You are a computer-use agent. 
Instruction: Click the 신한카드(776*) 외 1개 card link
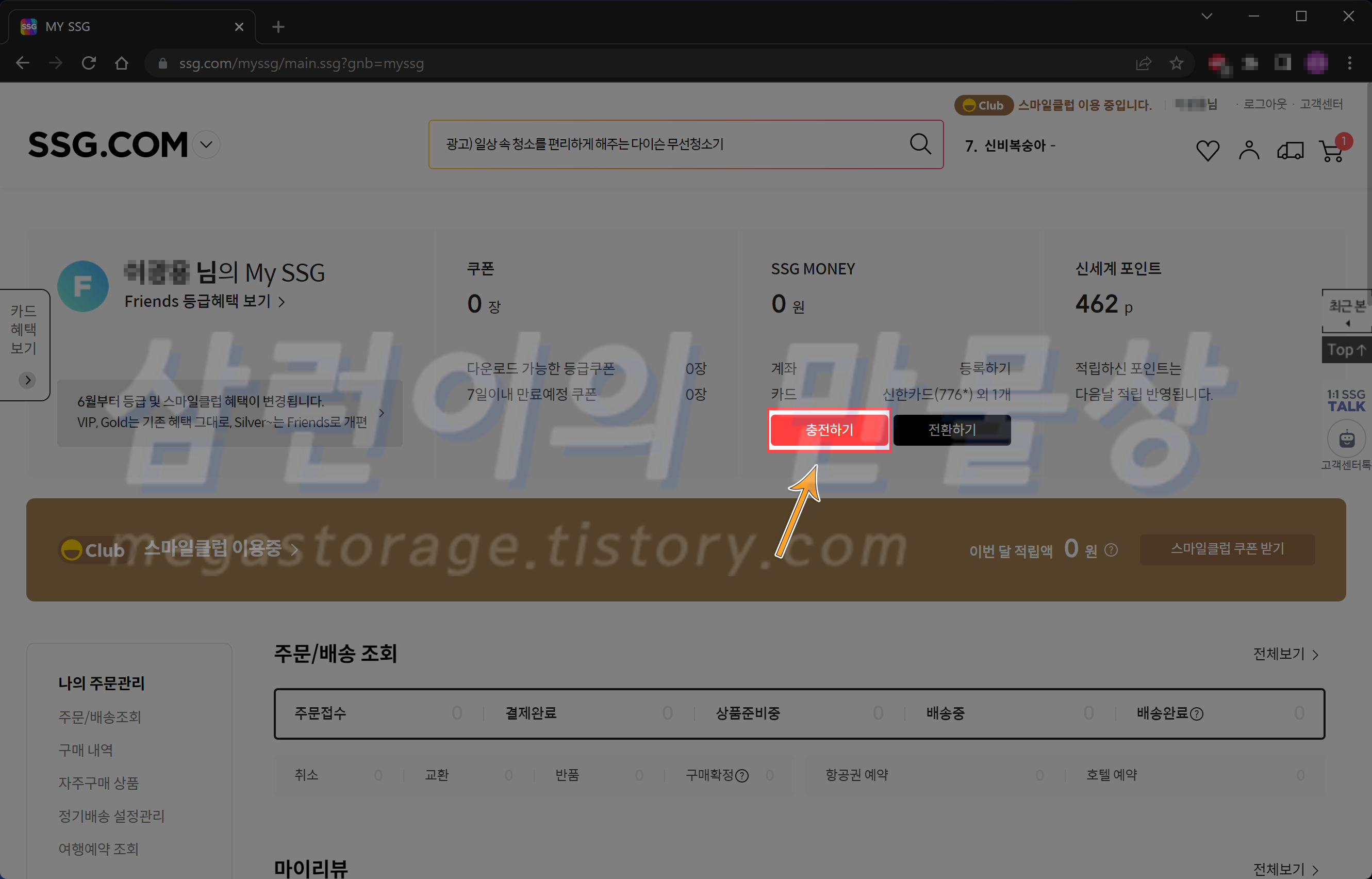tap(947, 395)
